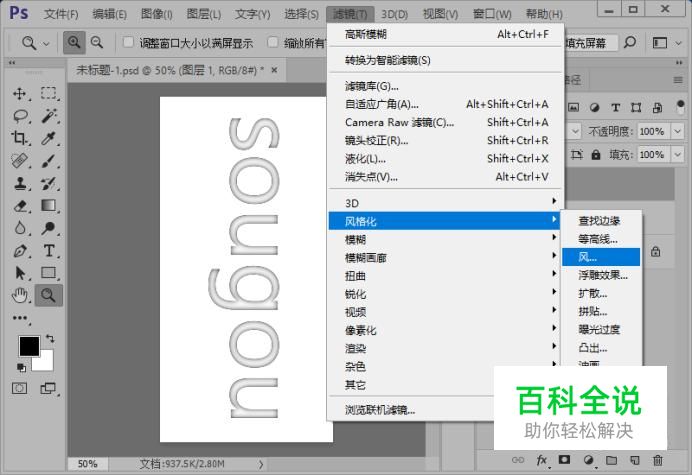Toggle the shape layer filter icon

coord(636,107)
